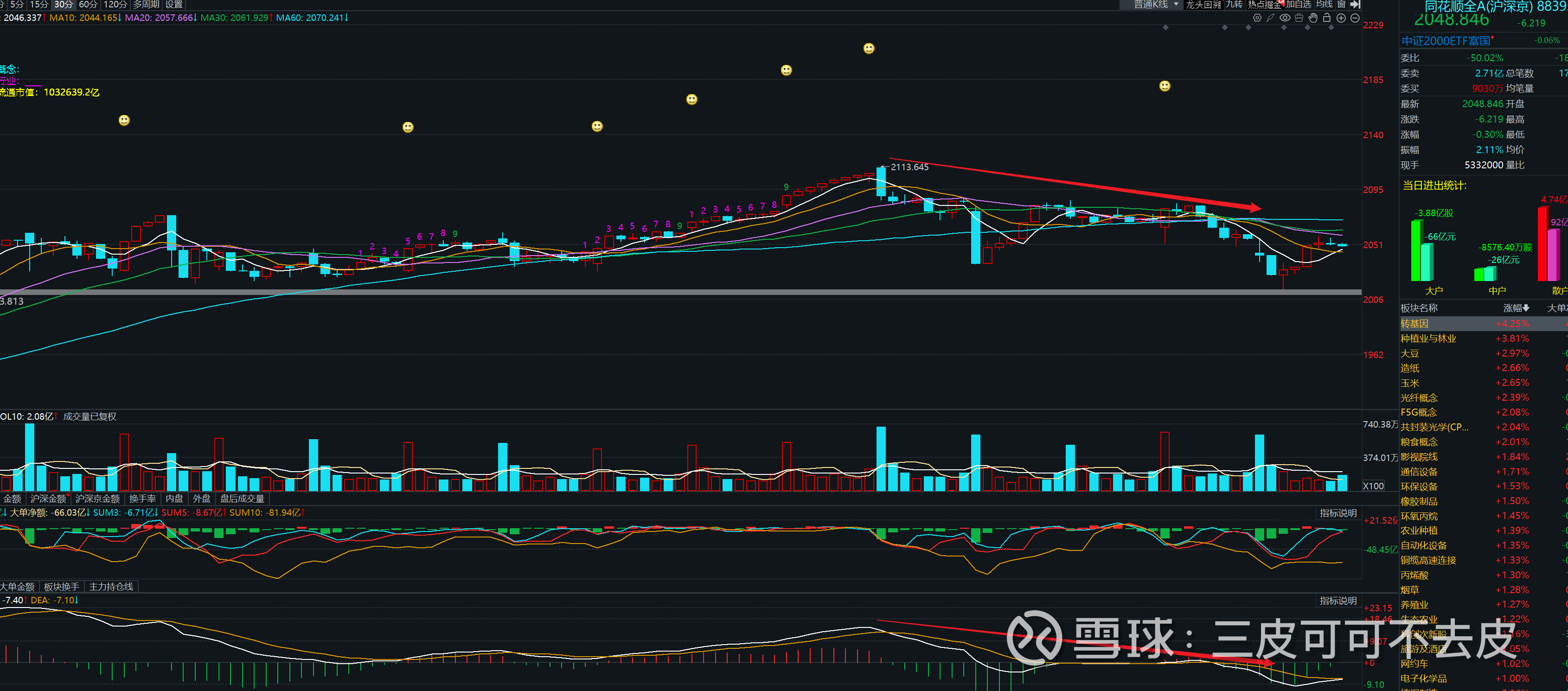Open 多周期 period selector
1568x691 pixels.
point(146,4)
